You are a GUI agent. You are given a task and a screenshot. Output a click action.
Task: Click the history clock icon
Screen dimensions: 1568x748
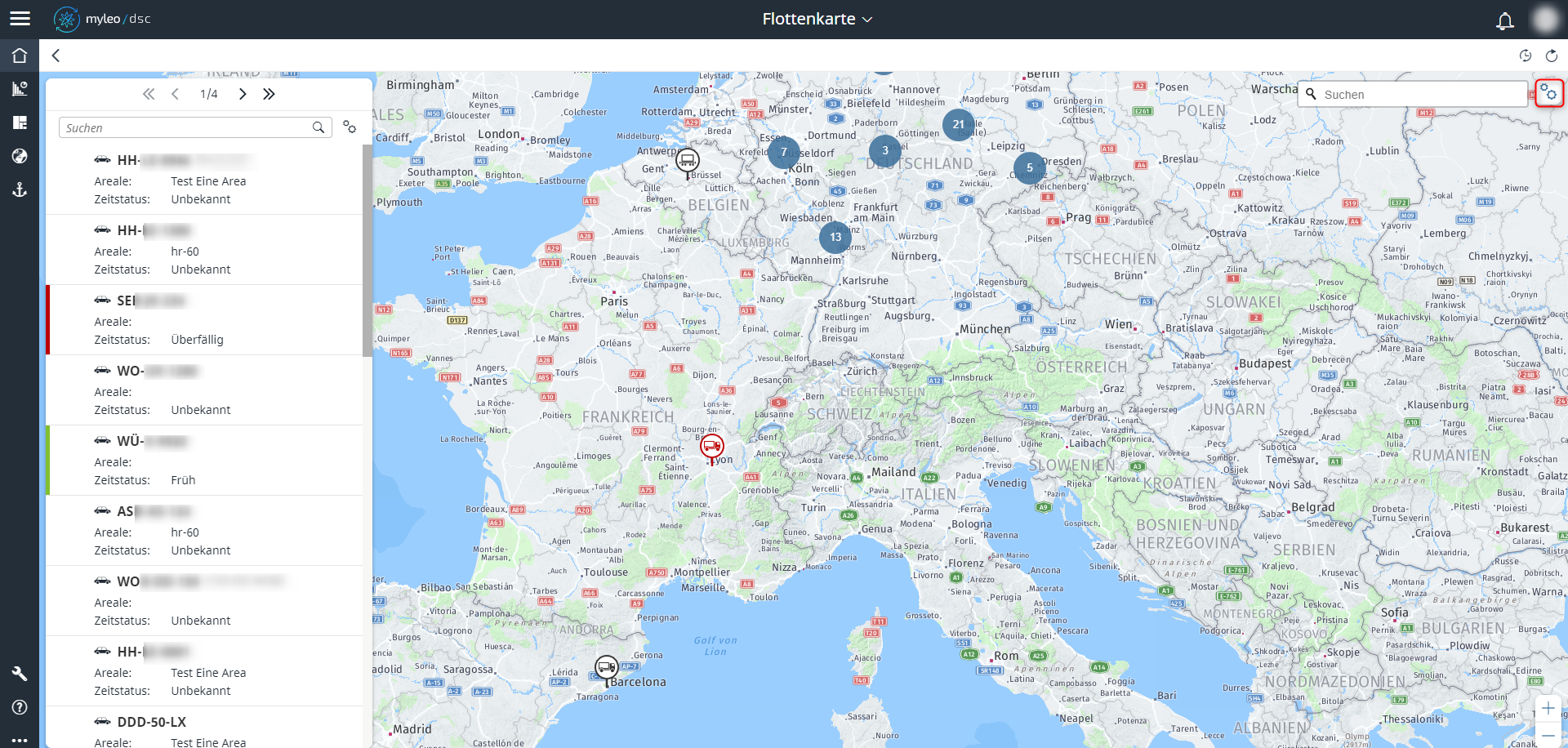click(1525, 56)
